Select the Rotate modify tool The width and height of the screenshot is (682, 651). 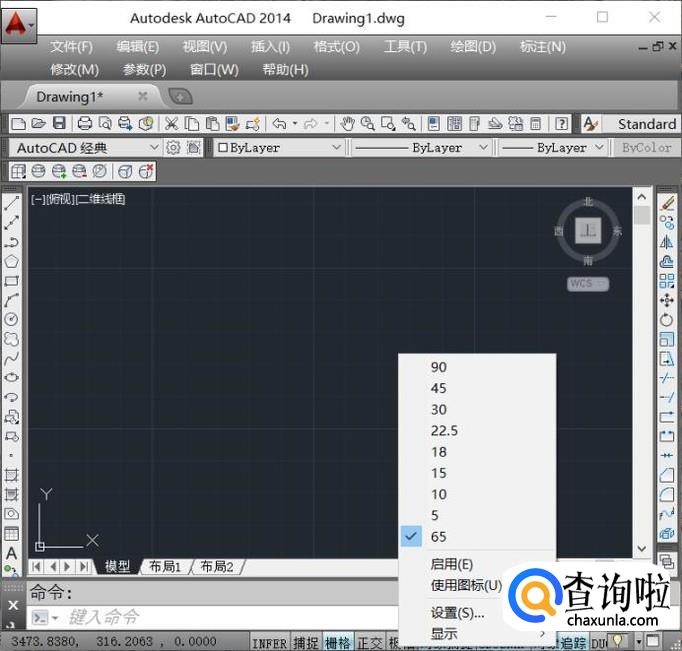pyautogui.click(x=667, y=320)
